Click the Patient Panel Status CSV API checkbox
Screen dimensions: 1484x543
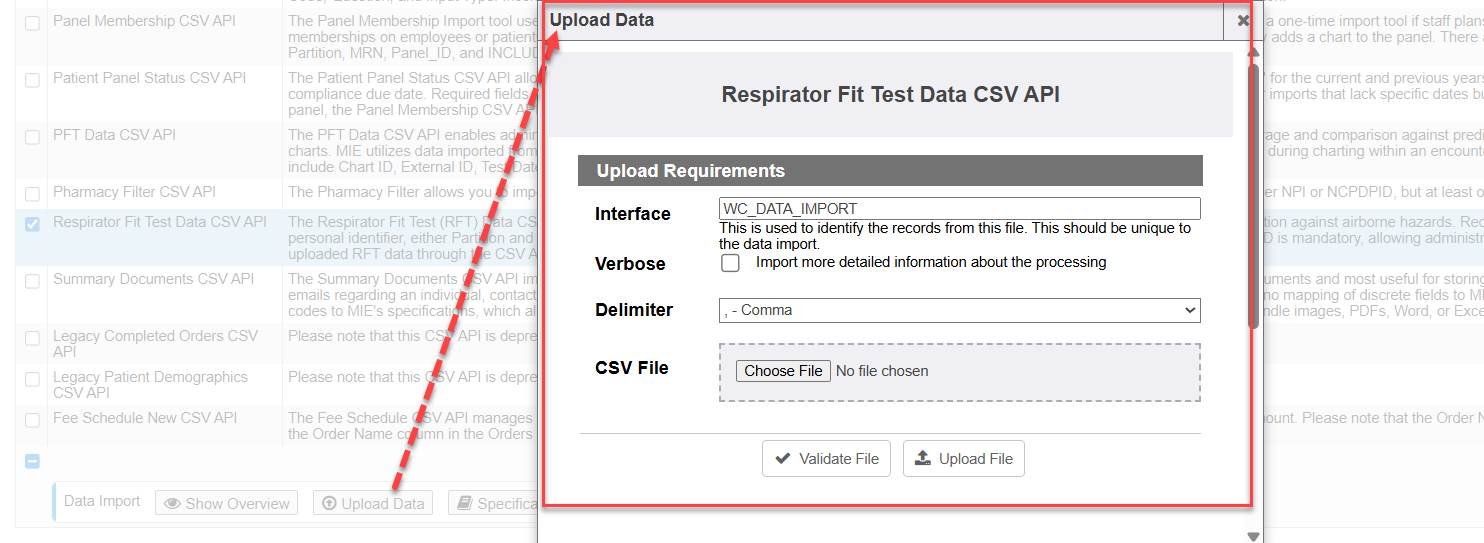pos(32,79)
